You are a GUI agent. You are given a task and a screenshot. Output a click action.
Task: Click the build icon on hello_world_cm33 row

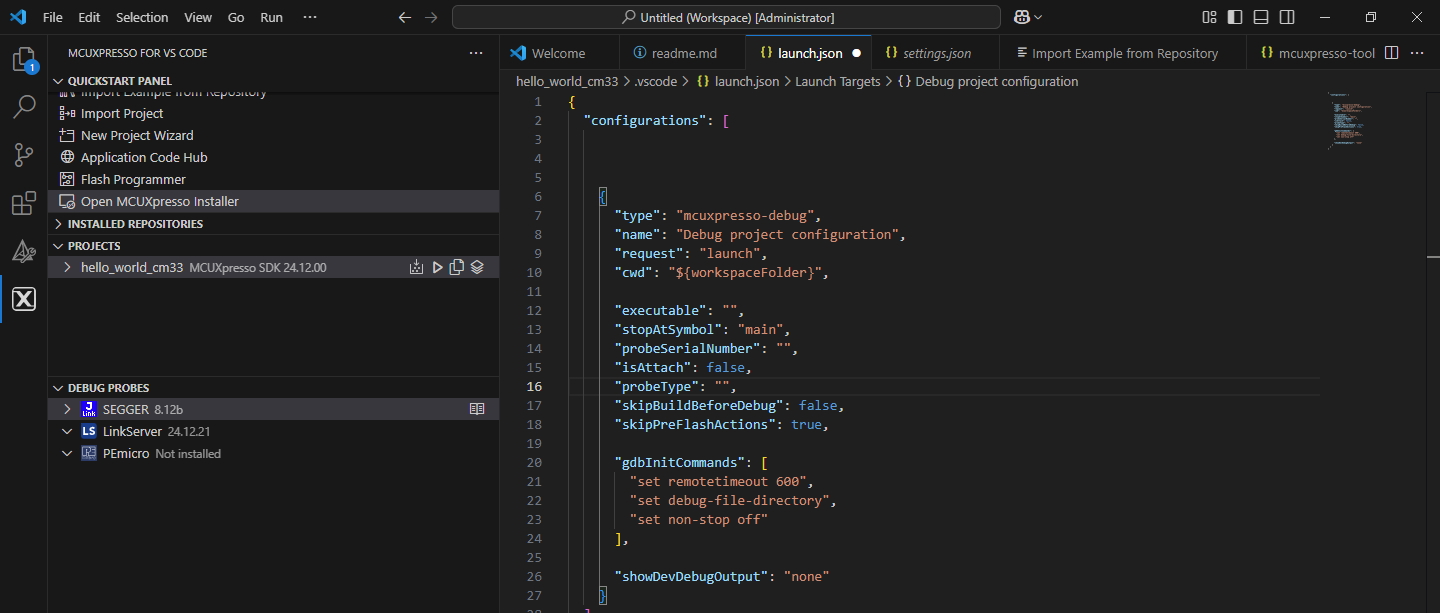(x=416, y=267)
